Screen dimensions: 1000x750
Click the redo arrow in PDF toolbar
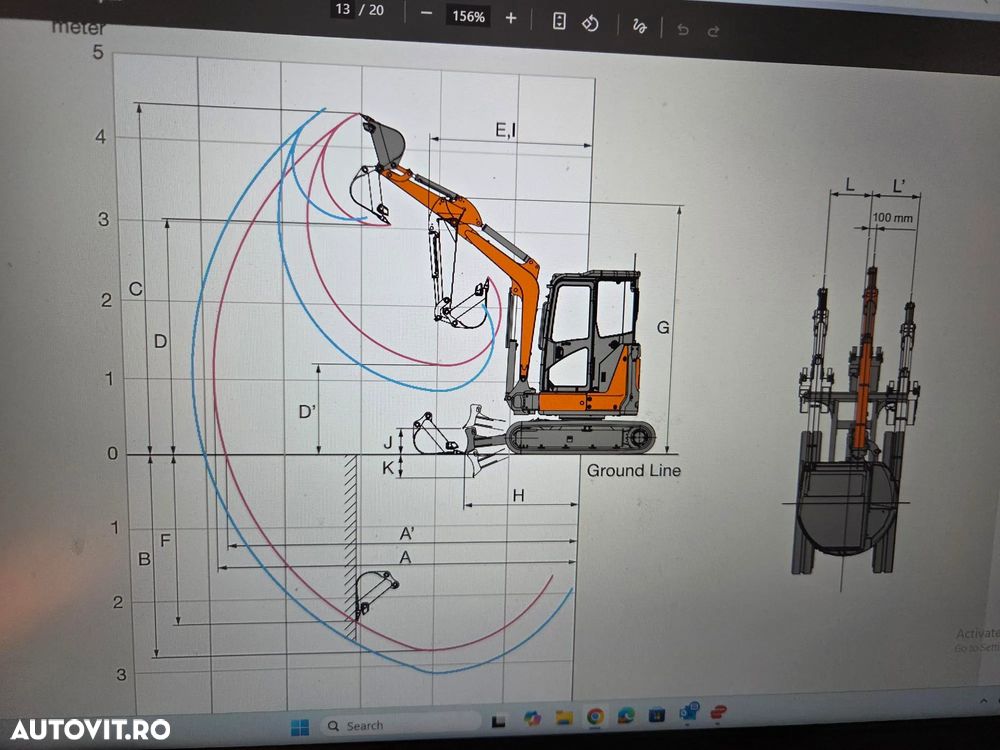(714, 31)
